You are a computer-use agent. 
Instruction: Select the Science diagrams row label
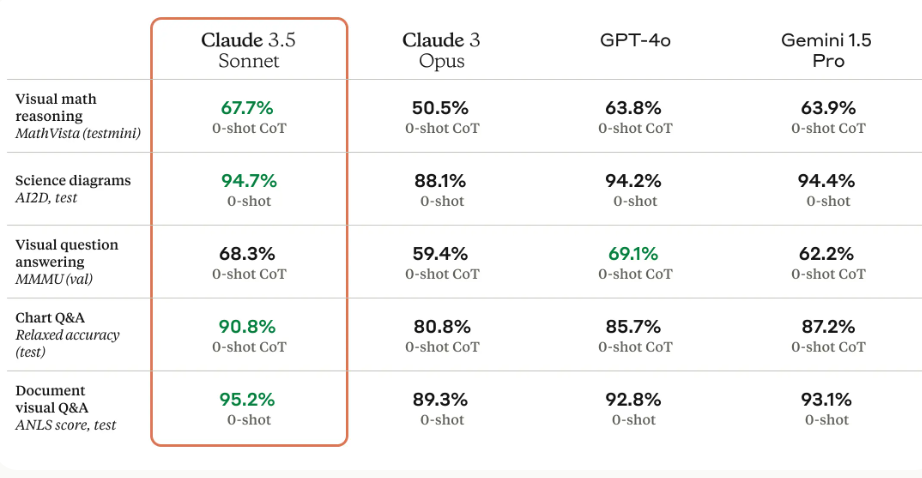(72, 181)
